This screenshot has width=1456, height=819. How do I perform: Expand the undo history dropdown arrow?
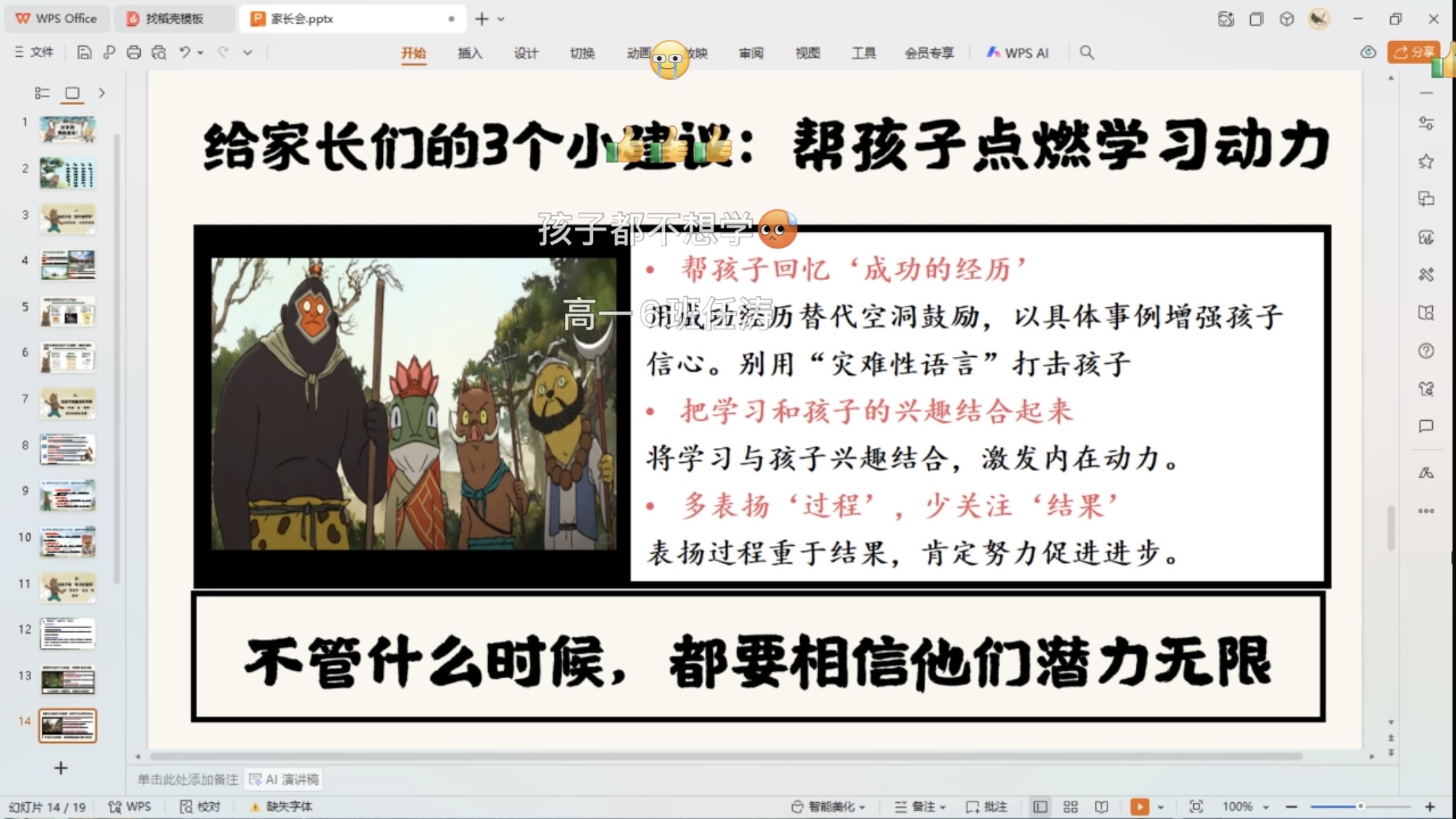pos(200,52)
